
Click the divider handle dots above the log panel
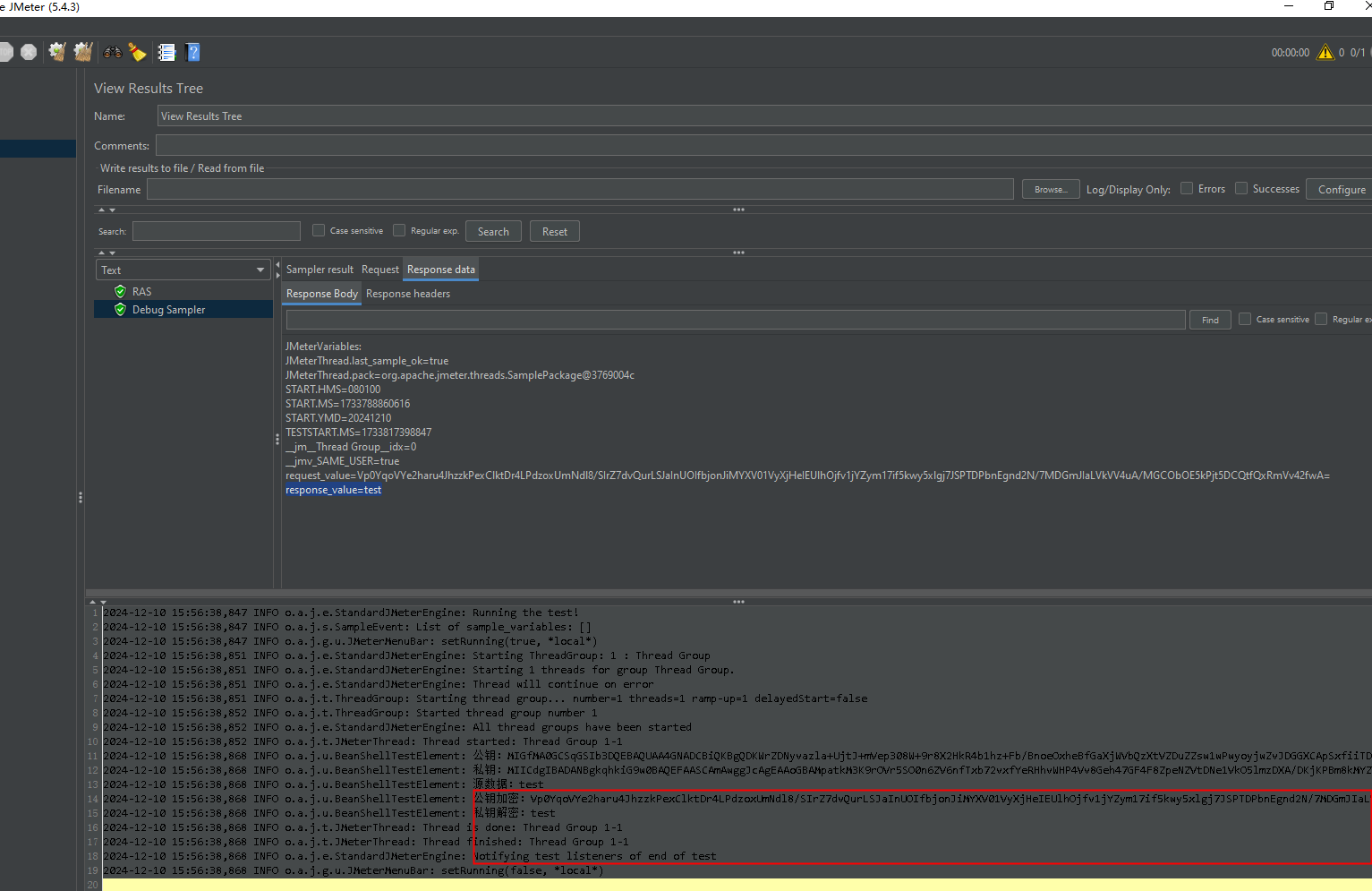738,602
